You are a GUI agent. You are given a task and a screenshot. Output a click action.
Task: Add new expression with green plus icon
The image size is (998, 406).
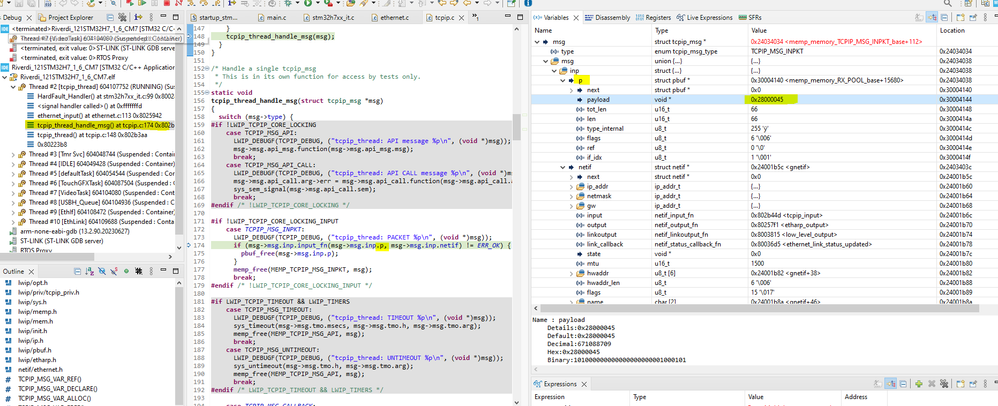(x=918, y=384)
